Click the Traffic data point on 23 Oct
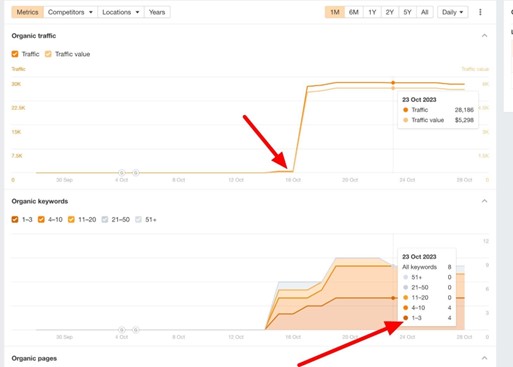513x367 pixels. pyautogui.click(x=393, y=82)
